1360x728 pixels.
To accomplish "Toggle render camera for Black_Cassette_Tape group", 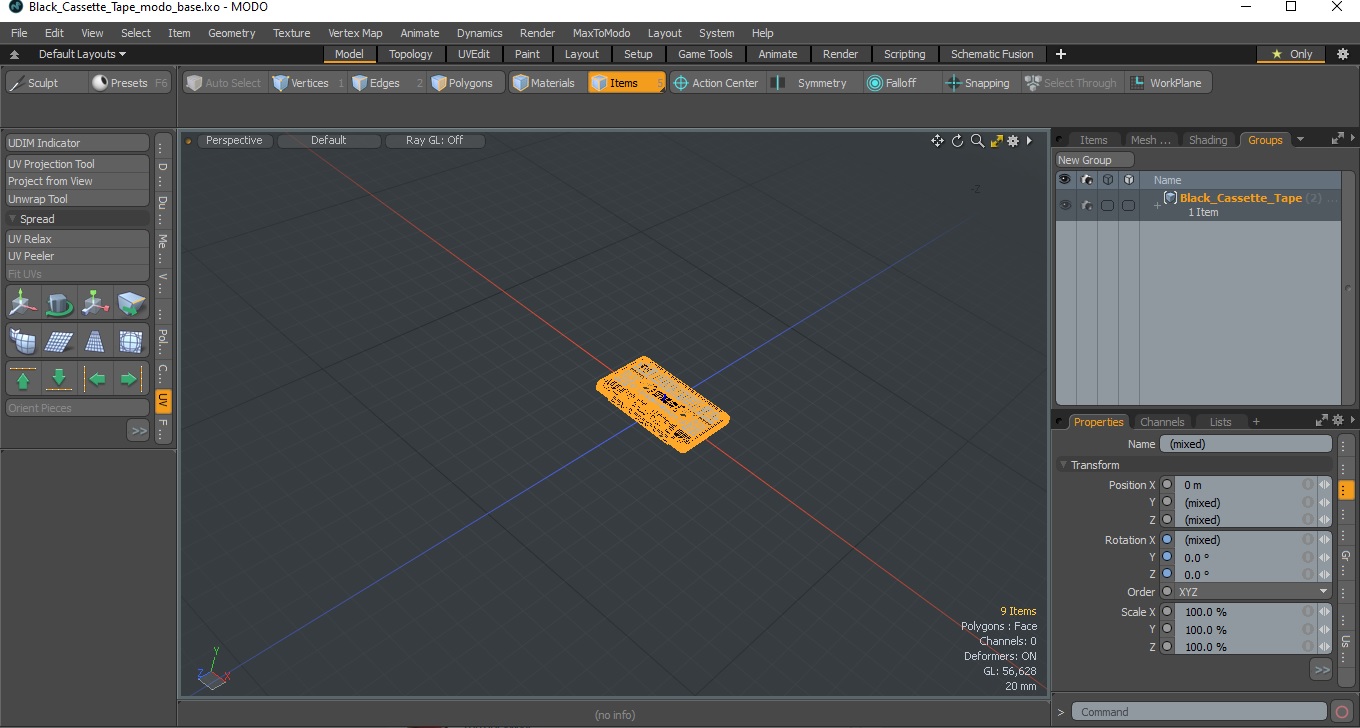I will click(x=1086, y=205).
